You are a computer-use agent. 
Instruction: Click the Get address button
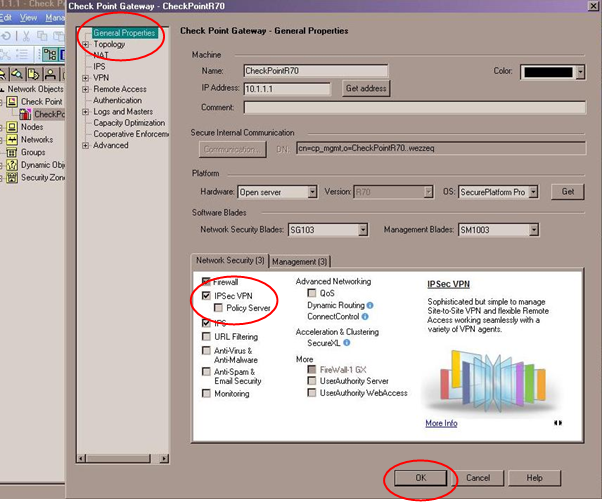(366, 88)
